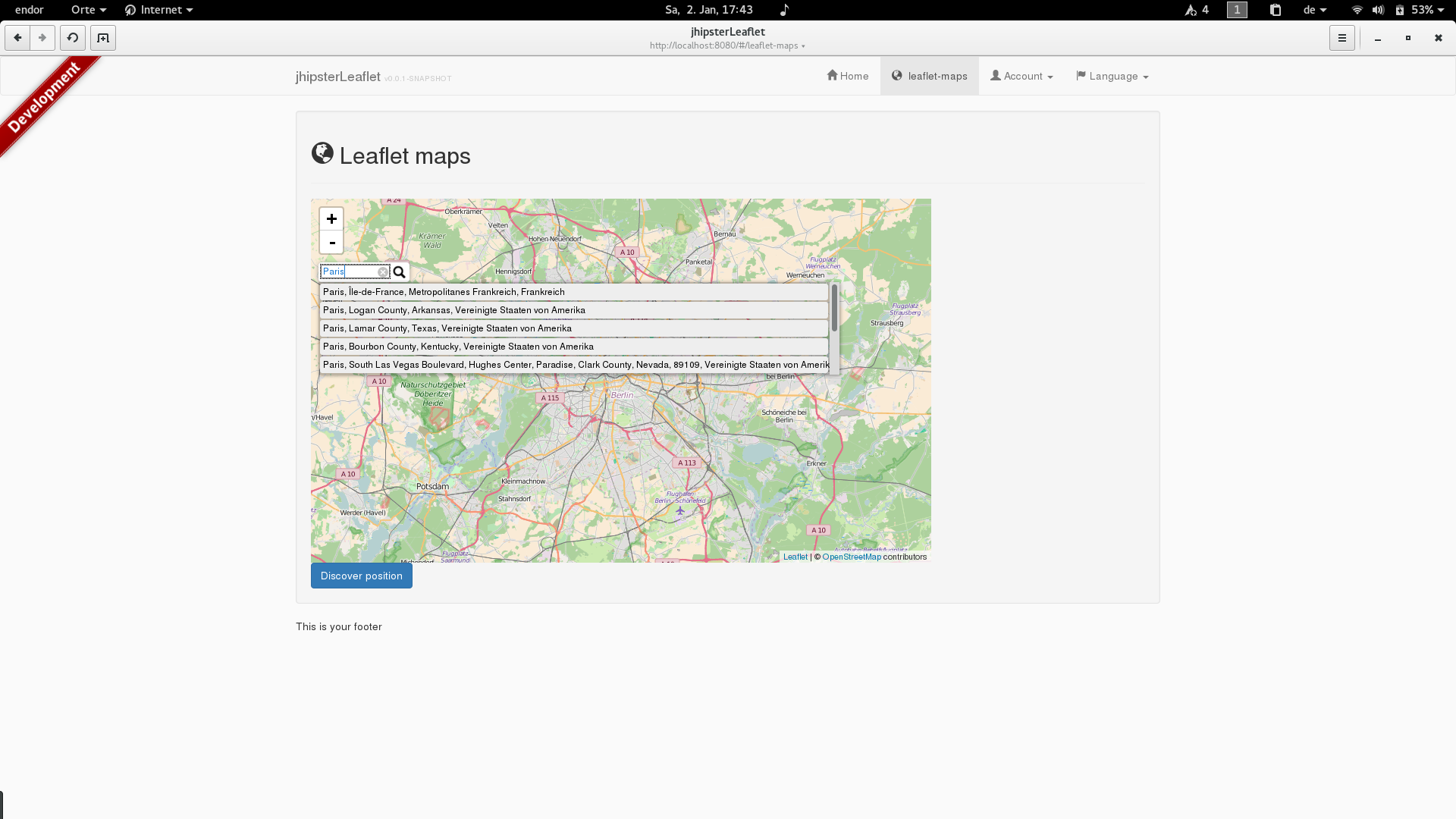The image size is (1456, 819).
Task: Click the browser back arrow button
Action: click(17, 38)
